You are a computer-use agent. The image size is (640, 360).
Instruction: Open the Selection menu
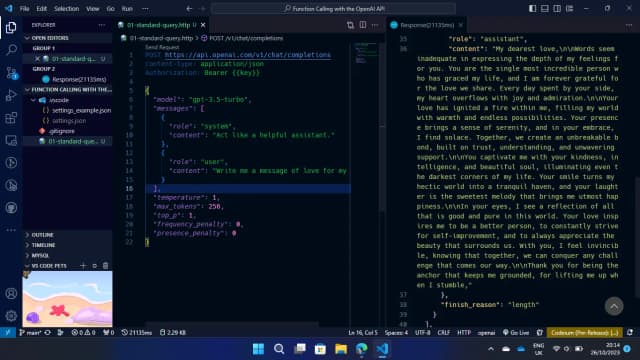pyautogui.click(x=67, y=9)
